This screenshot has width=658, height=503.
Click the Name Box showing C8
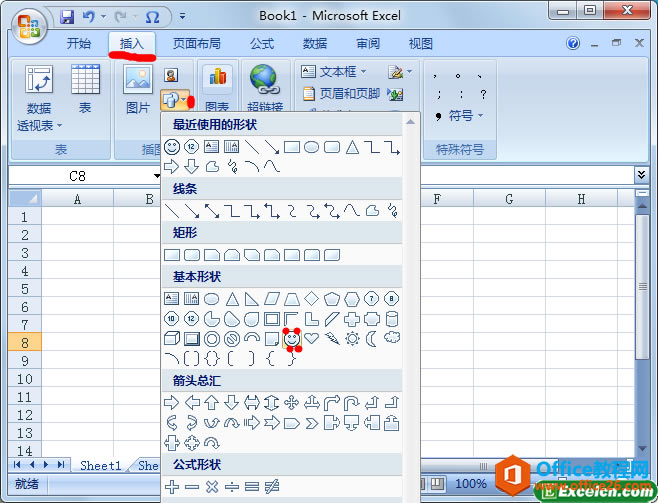tap(84, 176)
